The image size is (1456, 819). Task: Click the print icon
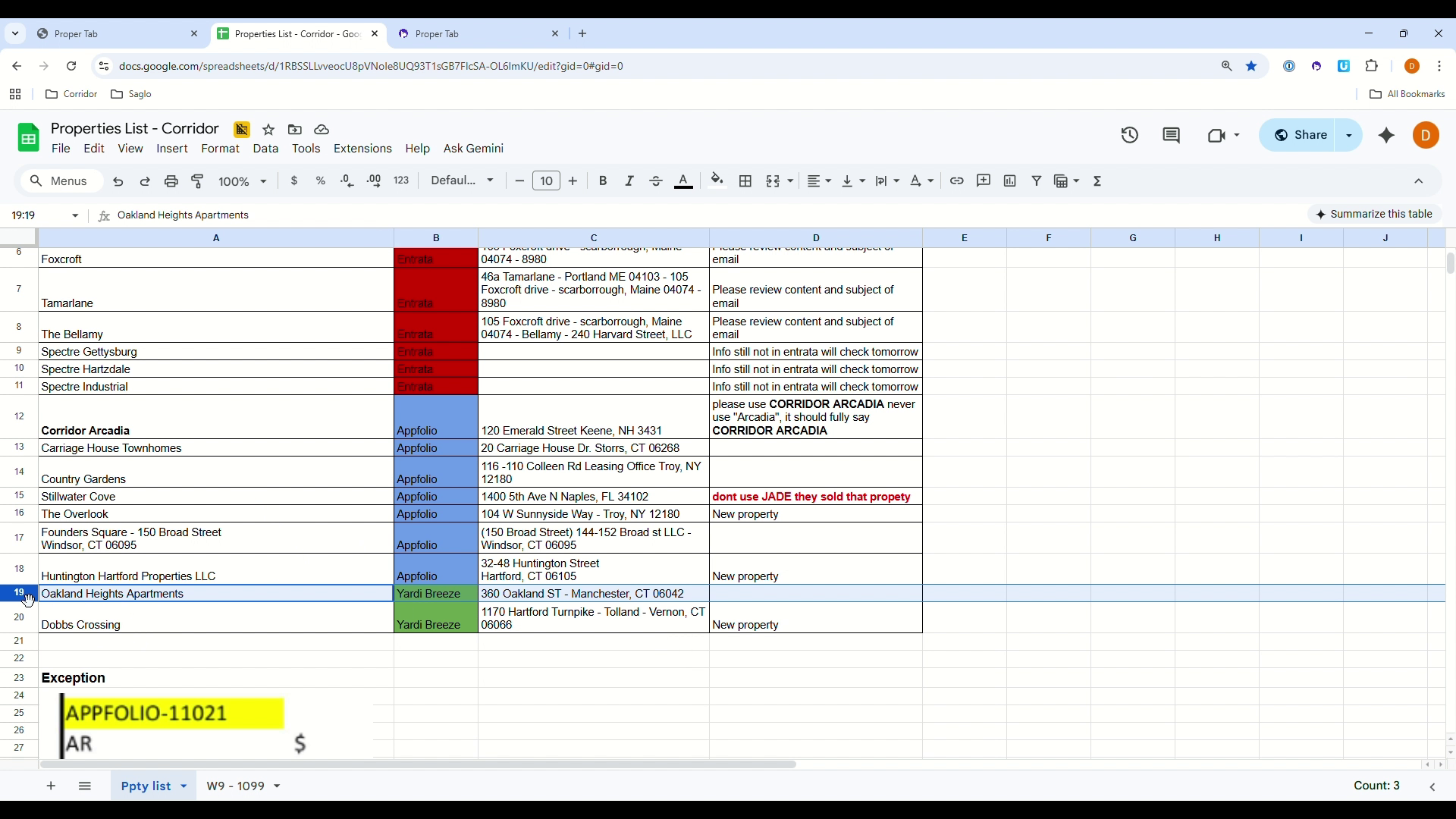pyautogui.click(x=171, y=181)
